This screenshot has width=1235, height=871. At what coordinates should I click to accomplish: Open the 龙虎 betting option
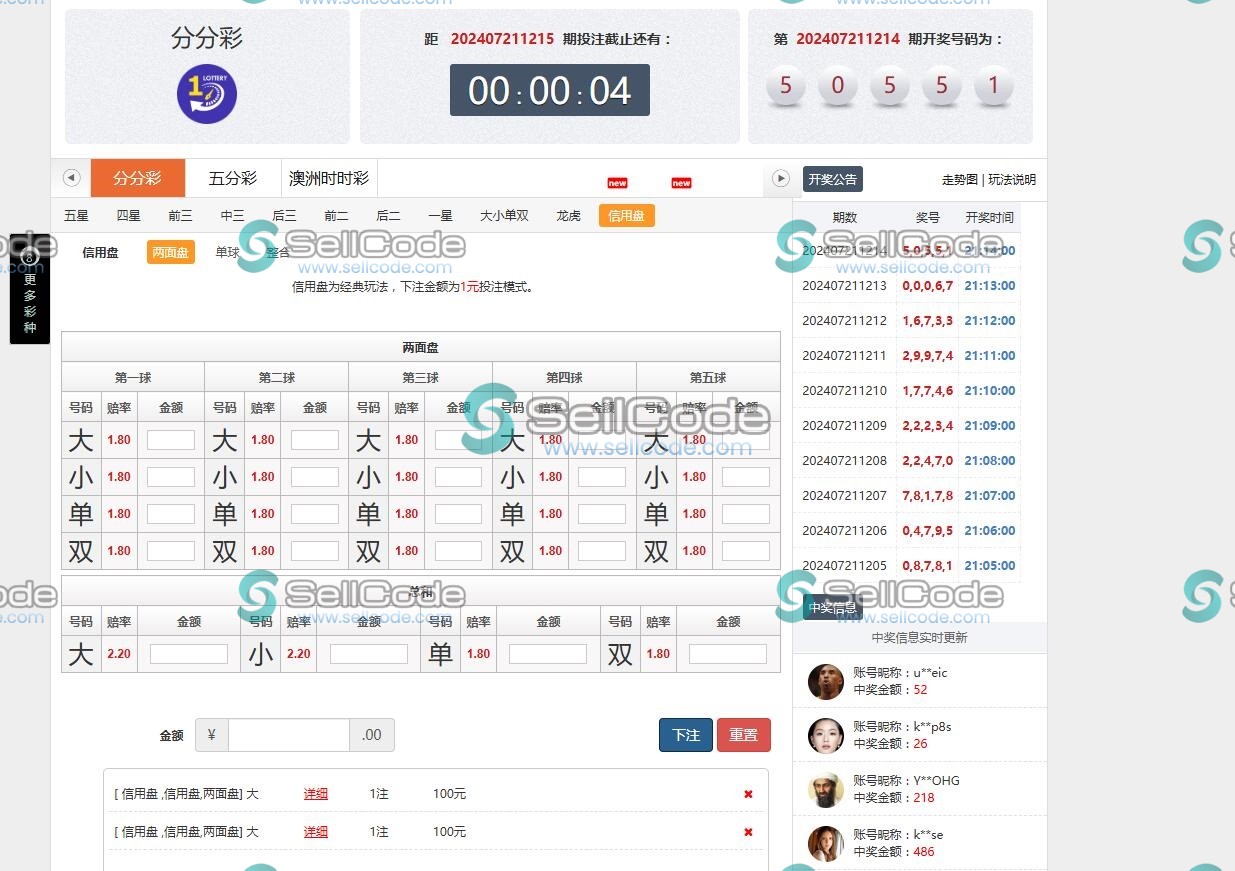tap(567, 215)
